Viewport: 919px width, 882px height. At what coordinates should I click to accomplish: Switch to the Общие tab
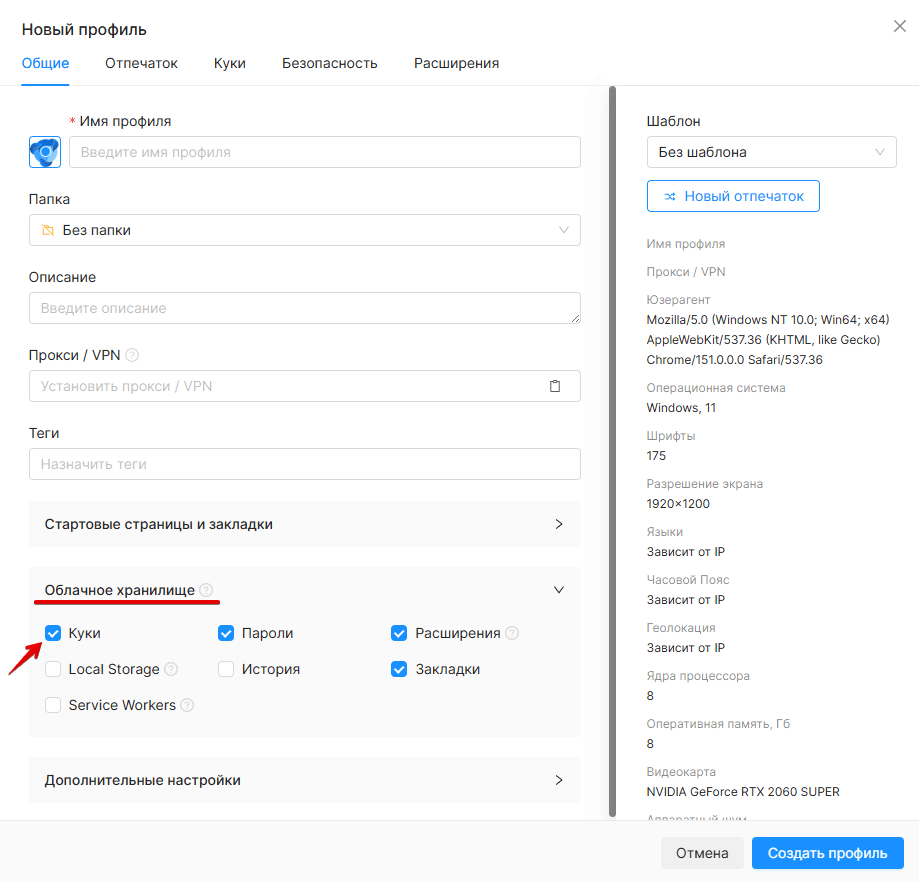(x=45, y=63)
